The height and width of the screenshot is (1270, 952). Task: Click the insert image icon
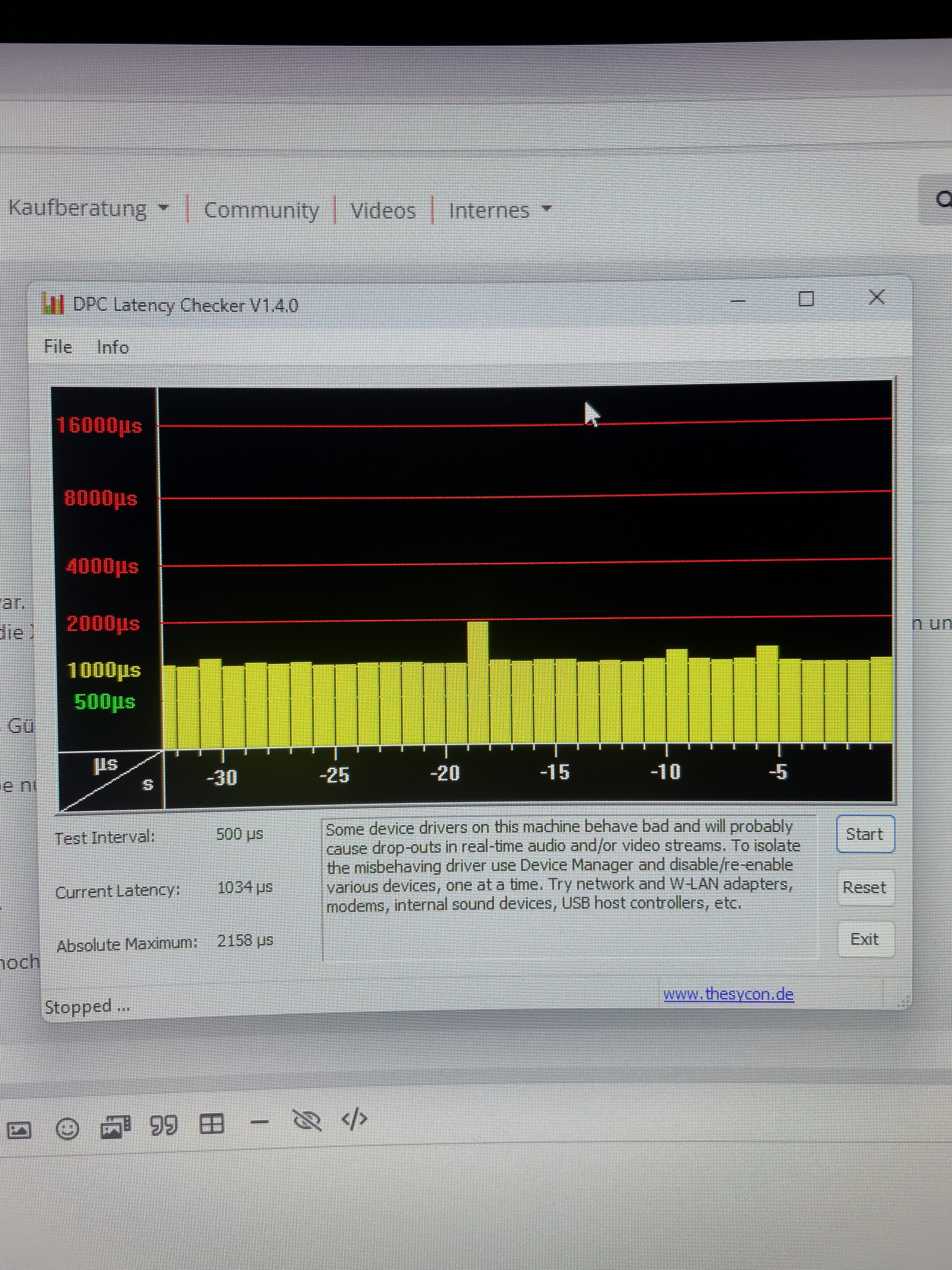[x=19, y=1130]
